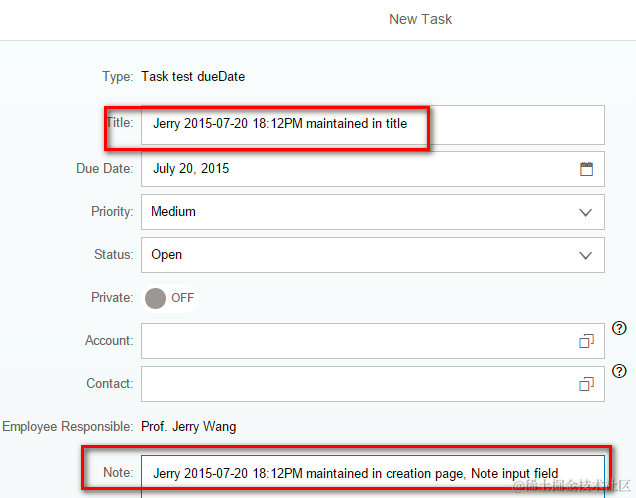Click the Status label
The height and width of the screenshot is (498, 636).
[x=114, y=255]
